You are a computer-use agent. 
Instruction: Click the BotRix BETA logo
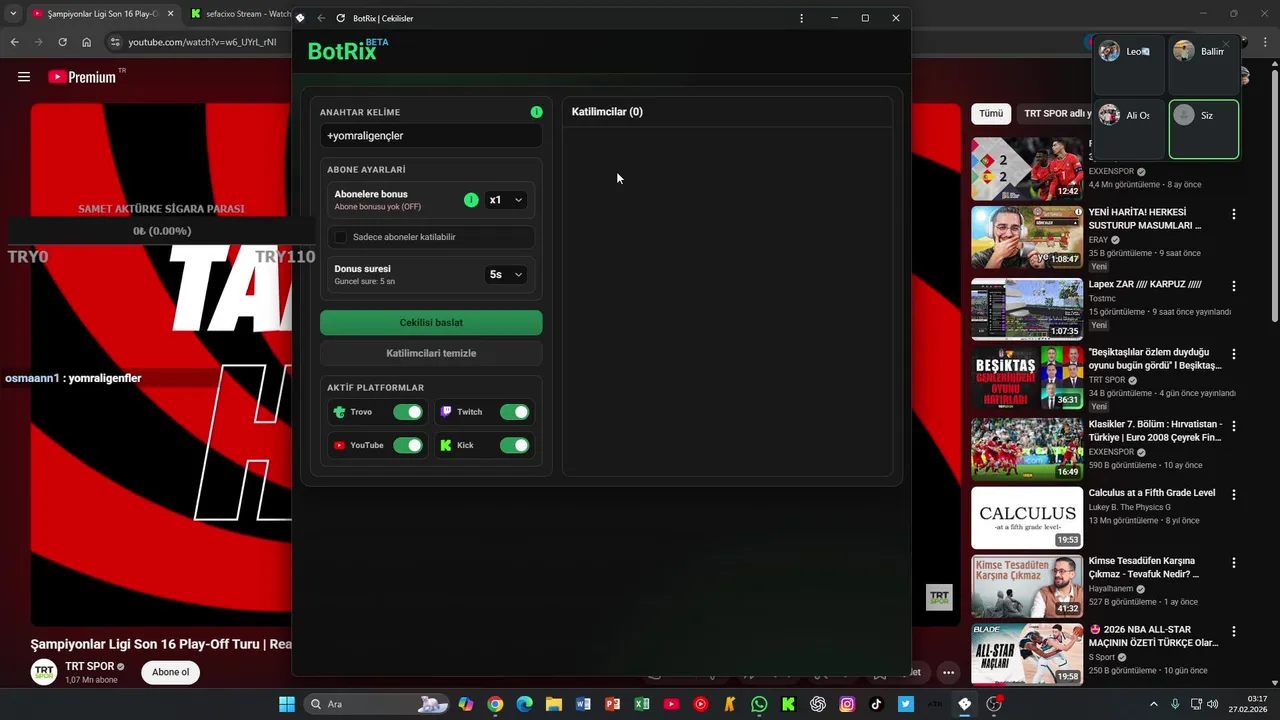pos(347,50)
